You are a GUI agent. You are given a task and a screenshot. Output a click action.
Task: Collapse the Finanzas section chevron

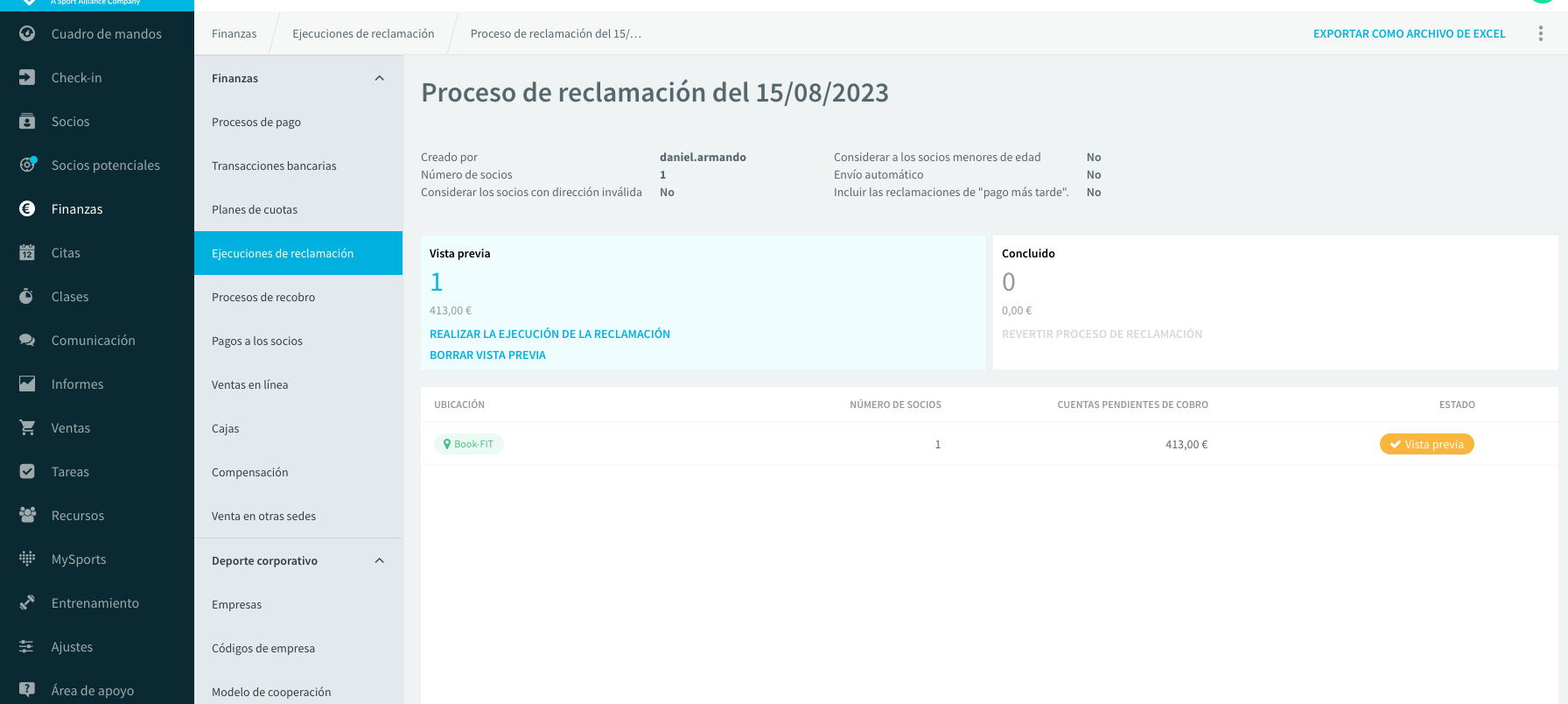(x=380, y=78)
